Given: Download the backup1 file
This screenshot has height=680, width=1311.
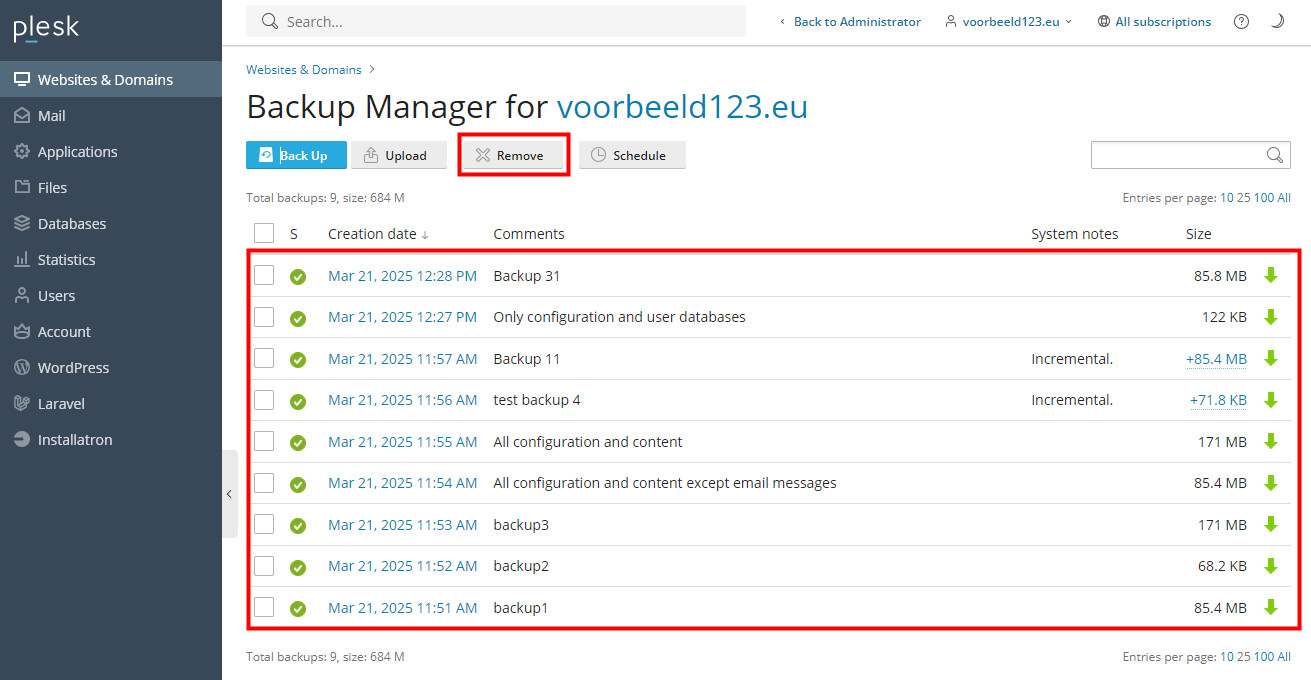Looking at the screenshot, I should coord(1271,607).
